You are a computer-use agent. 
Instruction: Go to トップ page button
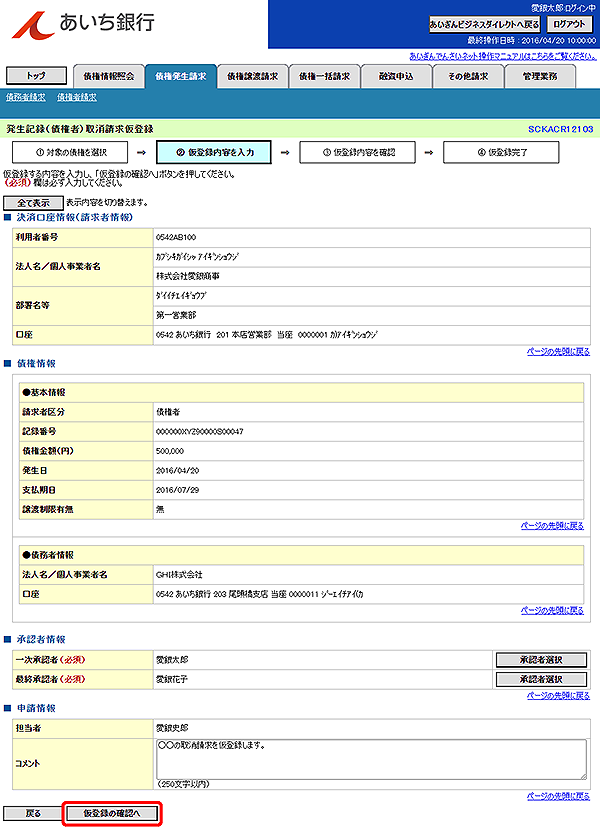[36, 76]
